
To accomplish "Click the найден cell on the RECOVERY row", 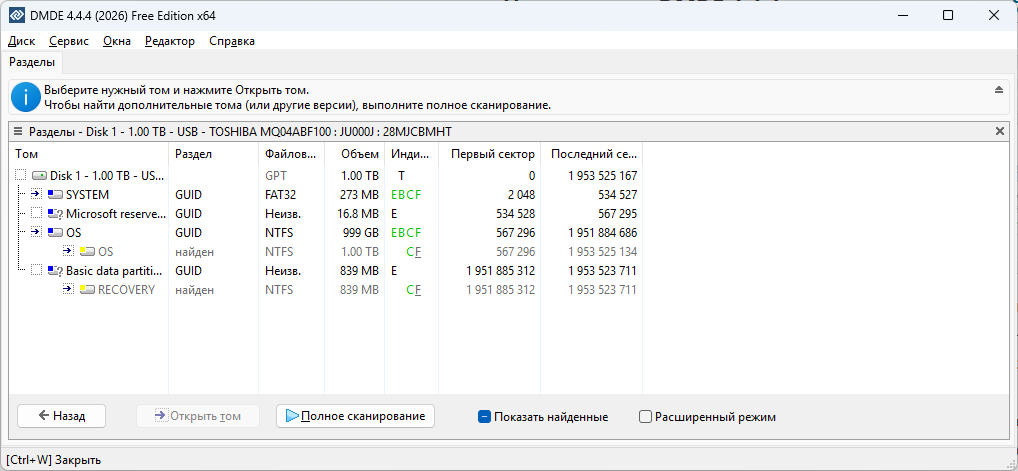I will tap(194, 290).
